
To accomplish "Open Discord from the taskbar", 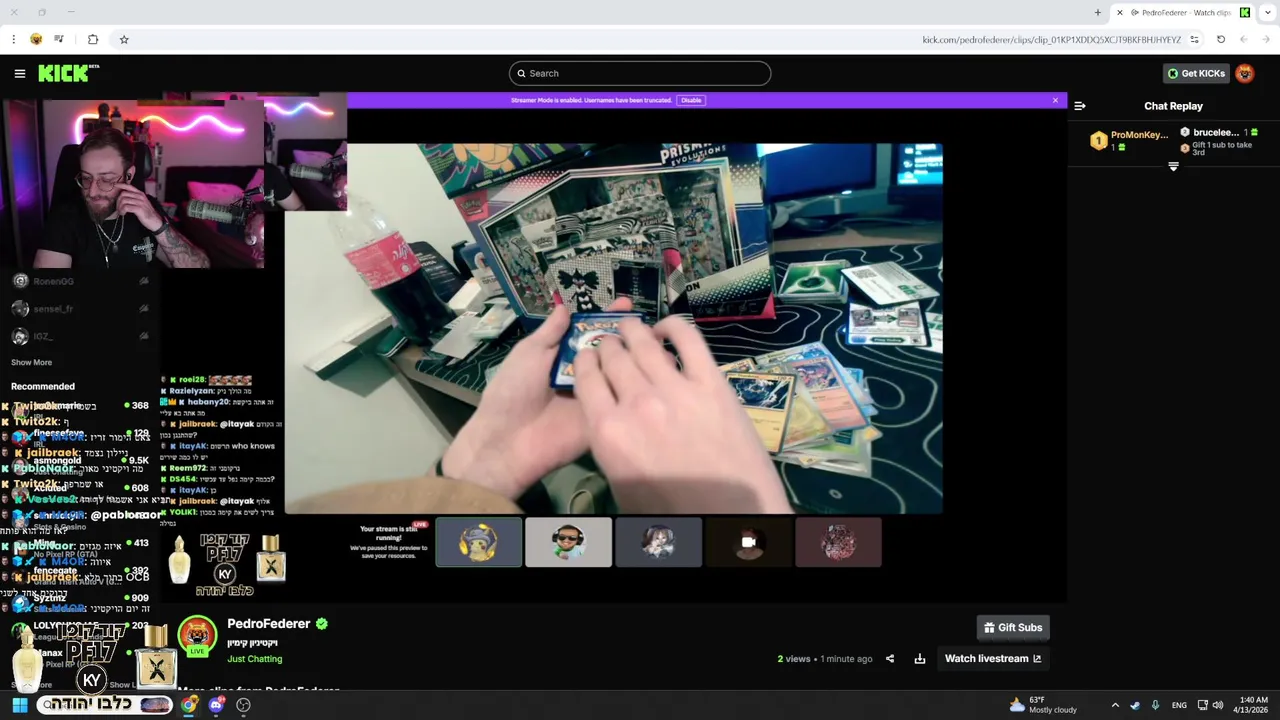I will 216,705.
